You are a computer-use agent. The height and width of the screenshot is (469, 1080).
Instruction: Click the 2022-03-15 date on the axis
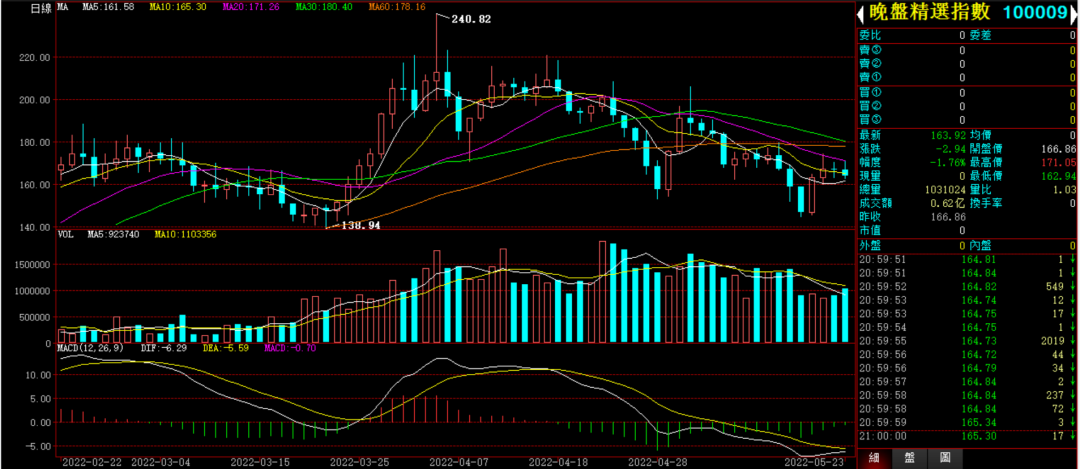pyautogui.click(x=259, y=462)
